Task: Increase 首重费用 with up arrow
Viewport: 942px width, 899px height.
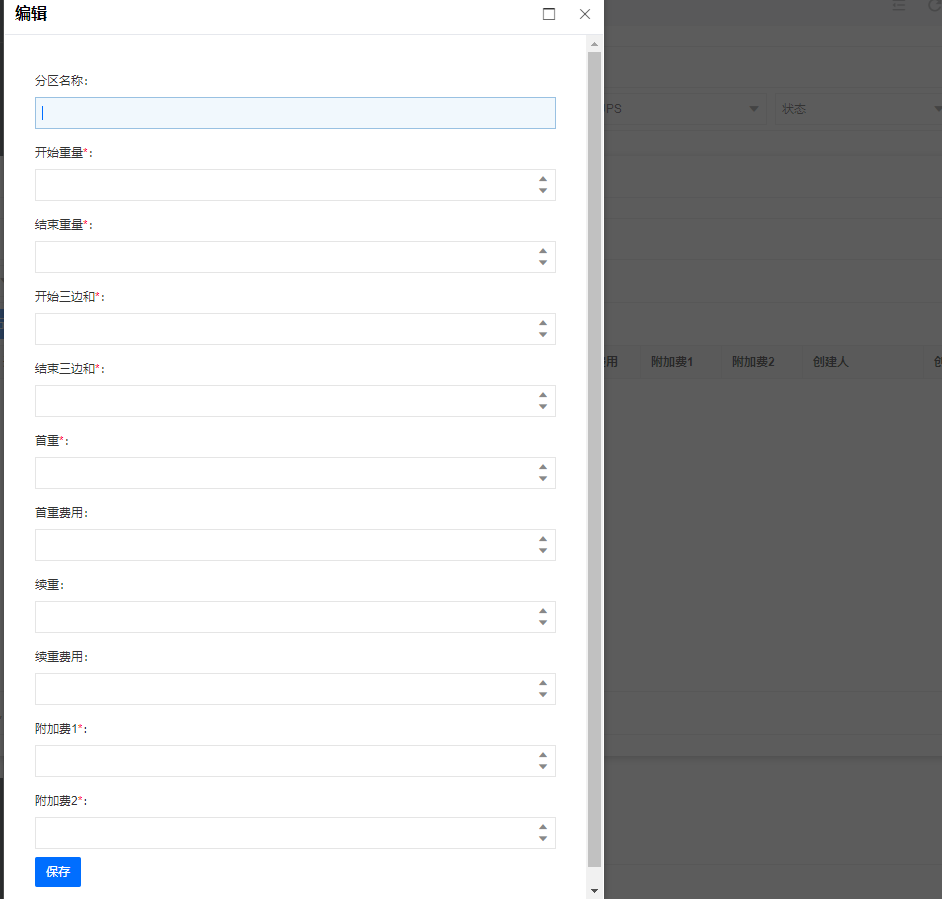Action: 543,539
